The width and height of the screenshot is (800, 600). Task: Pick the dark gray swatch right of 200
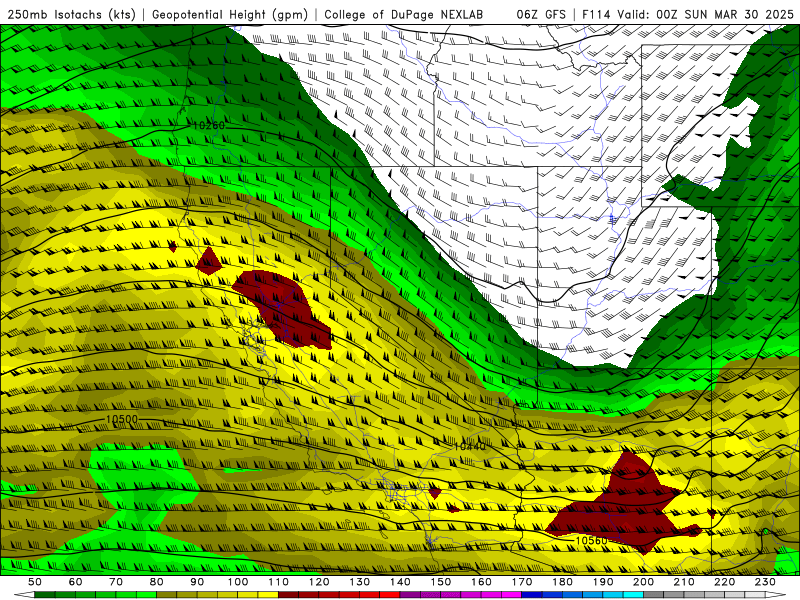654,595
